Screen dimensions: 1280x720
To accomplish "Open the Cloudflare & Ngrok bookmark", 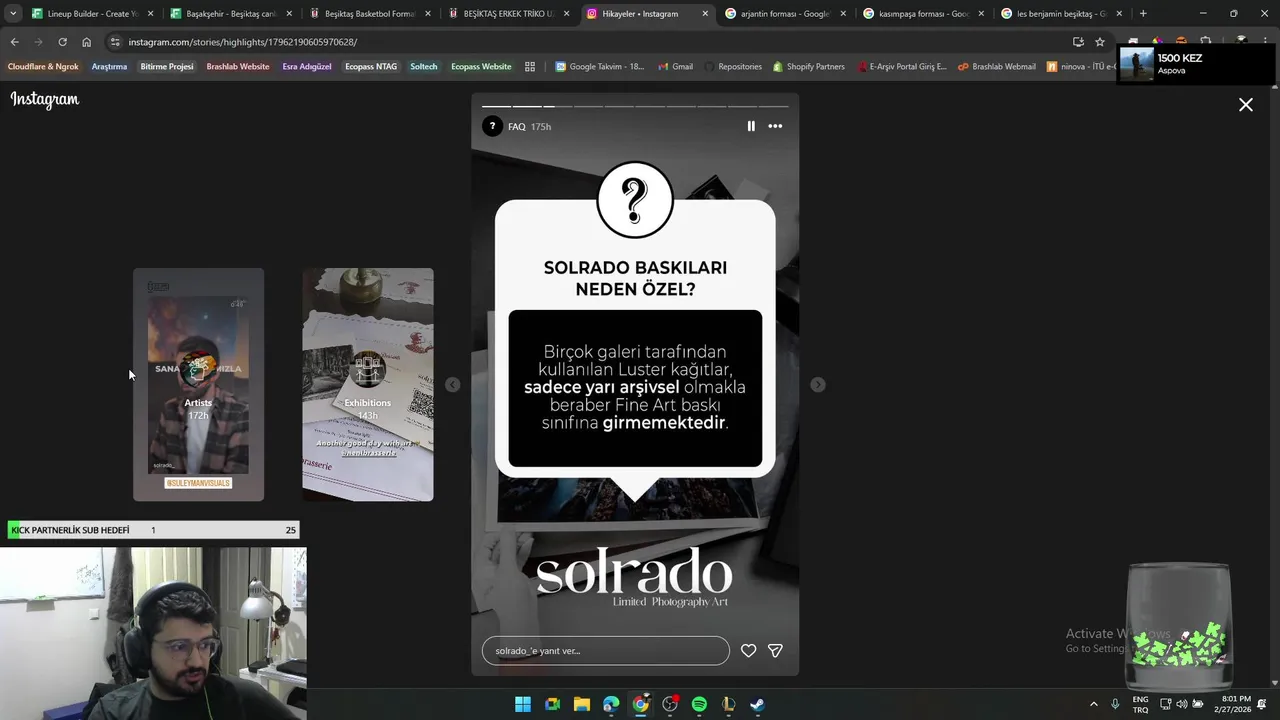I will point(43,67).
